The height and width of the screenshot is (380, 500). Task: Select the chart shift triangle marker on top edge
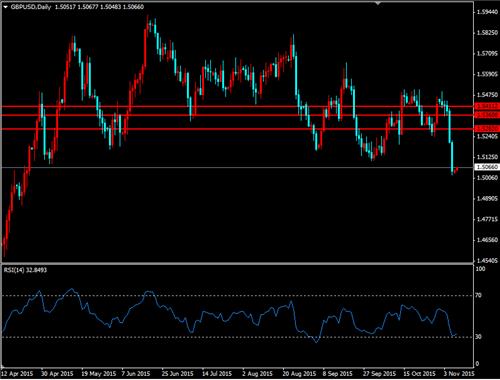(x=378, y=3)
